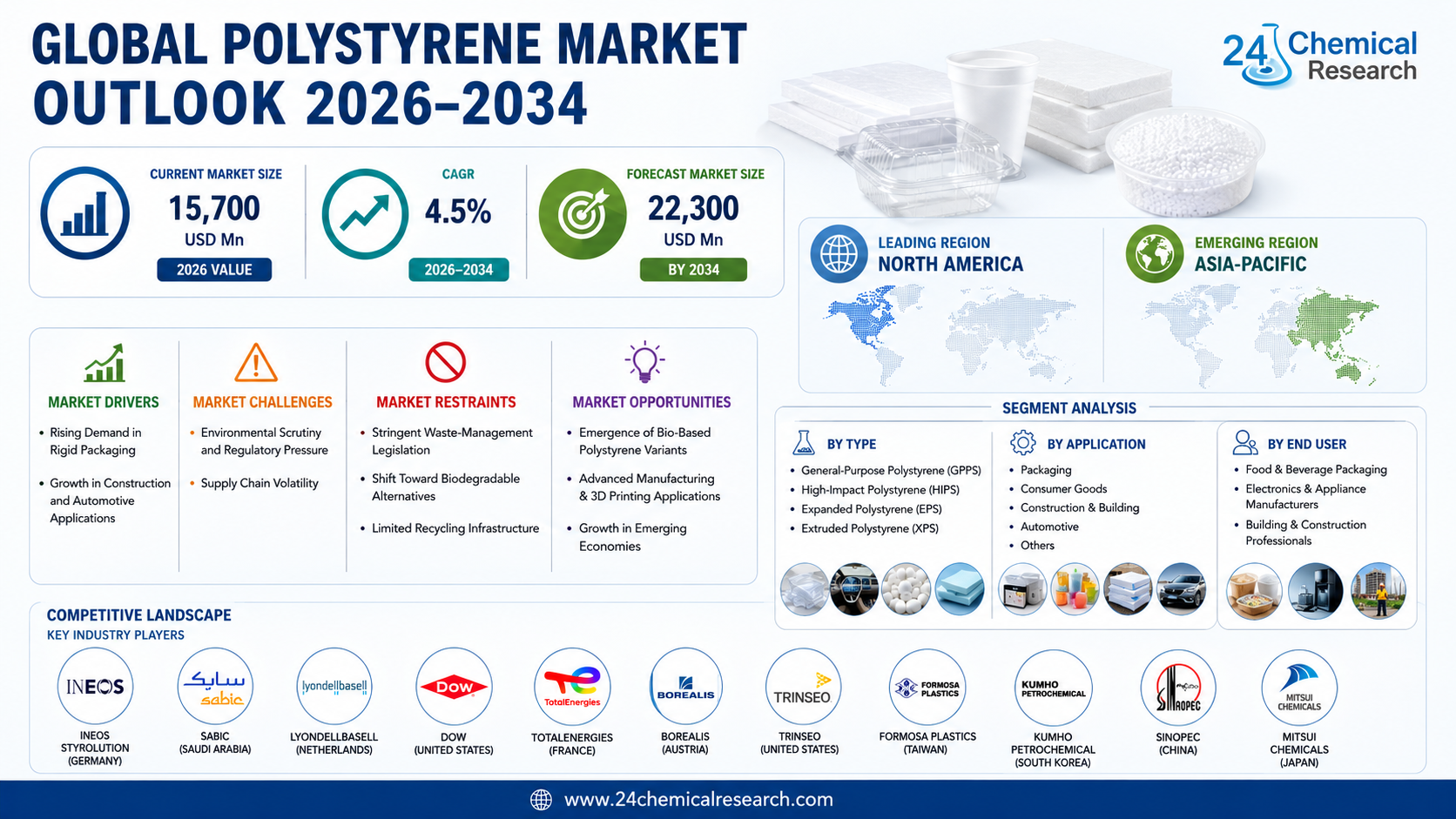Click the blue globe Leading Region icon
This screenshot has width=1456, height=819.
(839, 254)
